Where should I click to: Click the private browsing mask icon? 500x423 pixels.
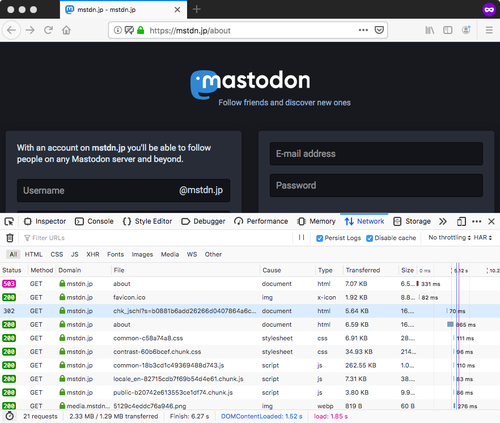pos(489,9)
